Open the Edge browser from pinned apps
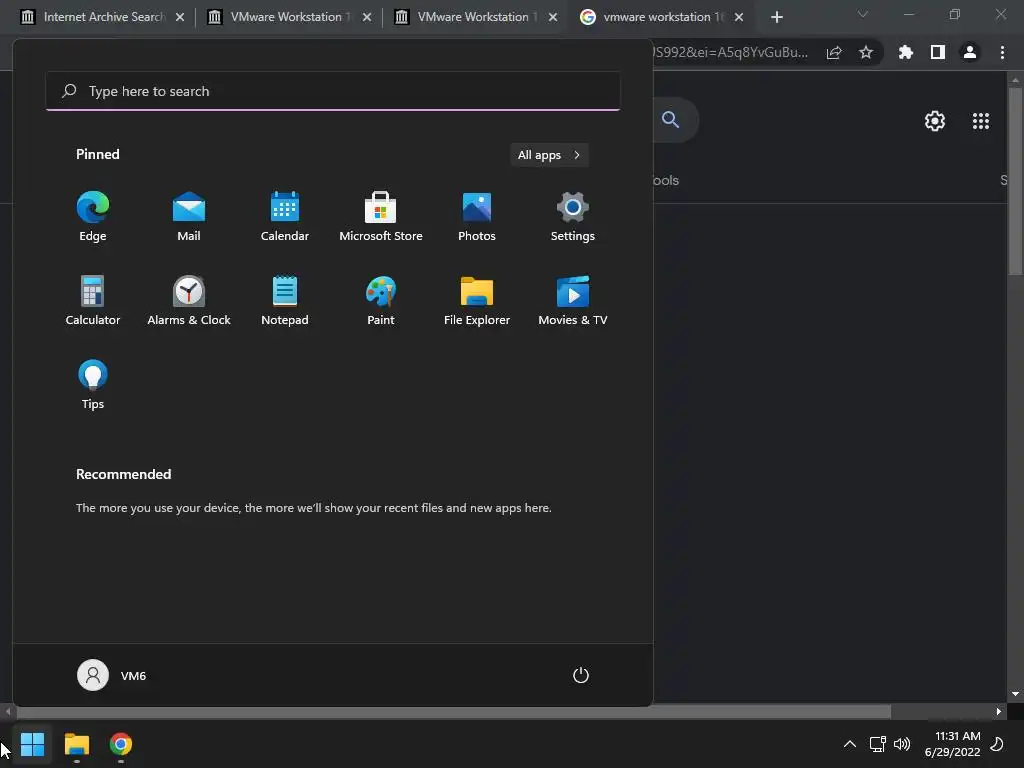The image size is (1024, 768). 93,217
